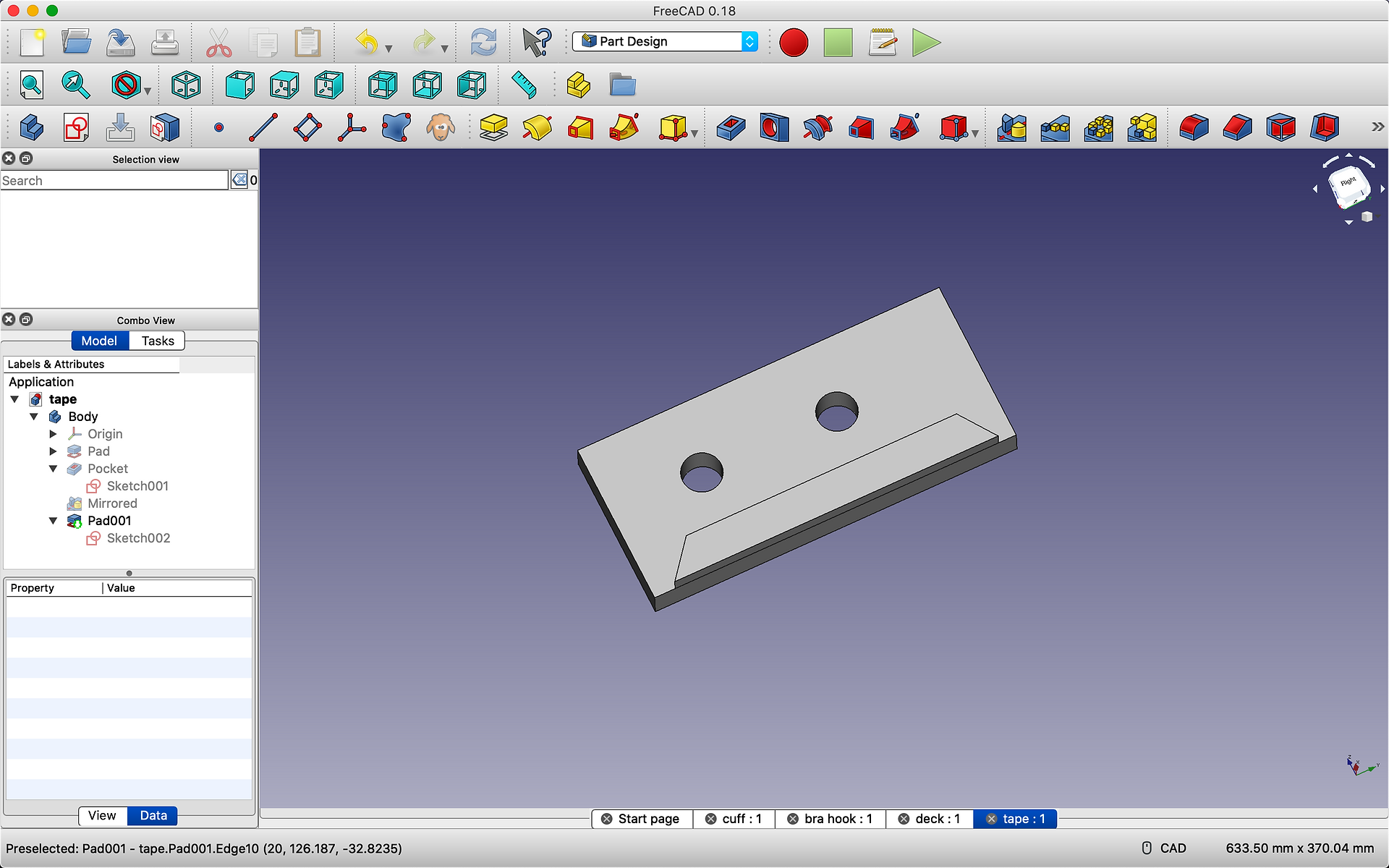Set isometric view

tap(186, 85)
